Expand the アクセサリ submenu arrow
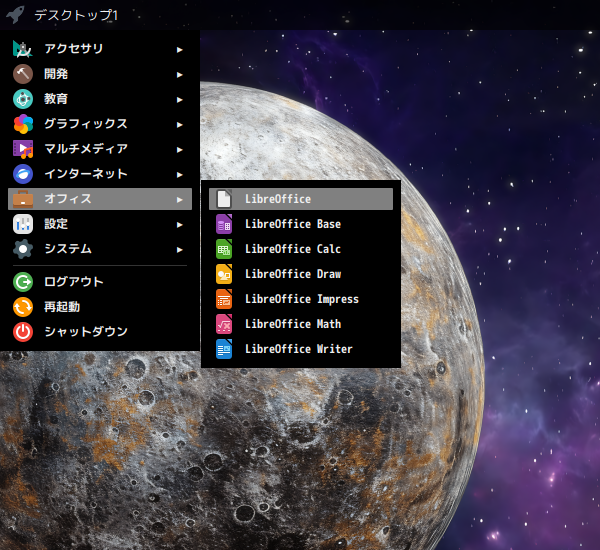This screenshot has height=550, width=600. (x=180, y=49)
